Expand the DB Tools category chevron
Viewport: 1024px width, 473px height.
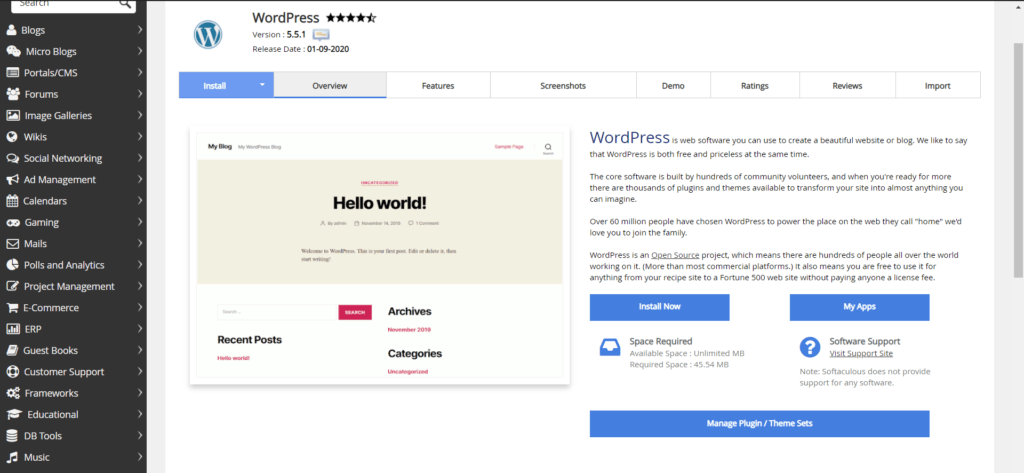[140, 436]
